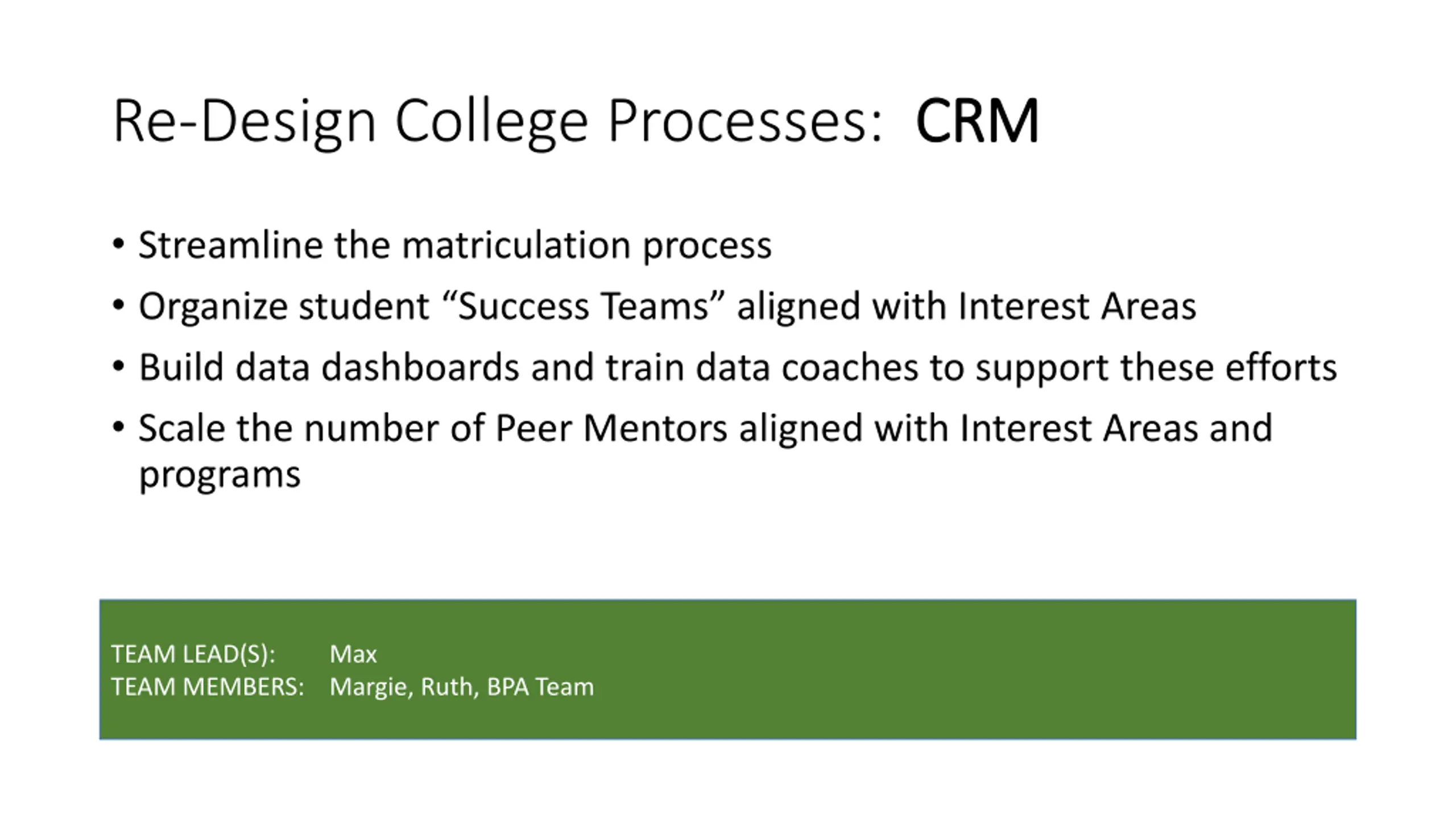Click the 'TEAM LEAD(S):' label
The height and width of the screenshot is (819, 1456).
[x=193, y=654]
